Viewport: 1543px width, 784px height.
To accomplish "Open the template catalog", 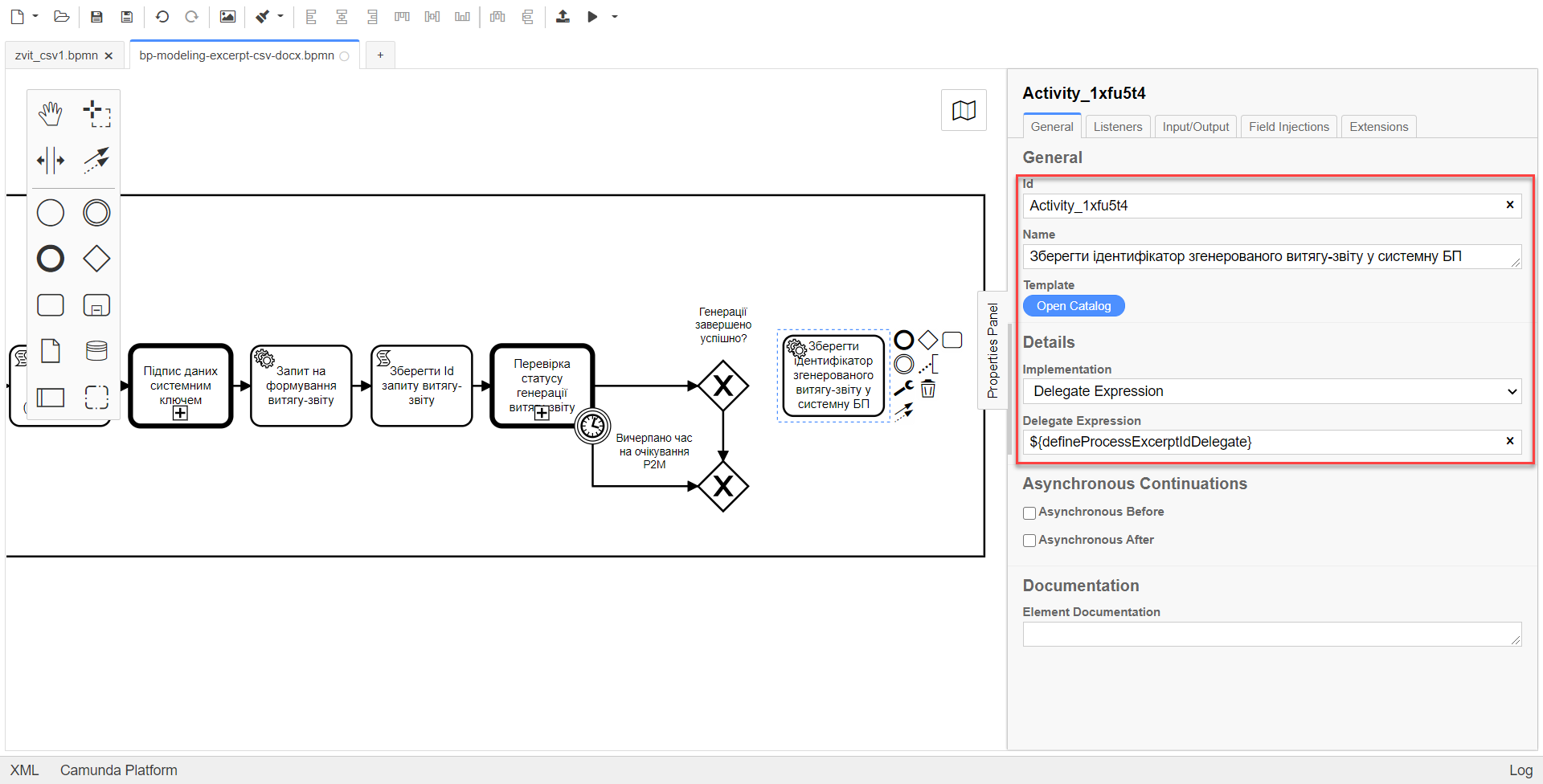I will coord(1074,306).
